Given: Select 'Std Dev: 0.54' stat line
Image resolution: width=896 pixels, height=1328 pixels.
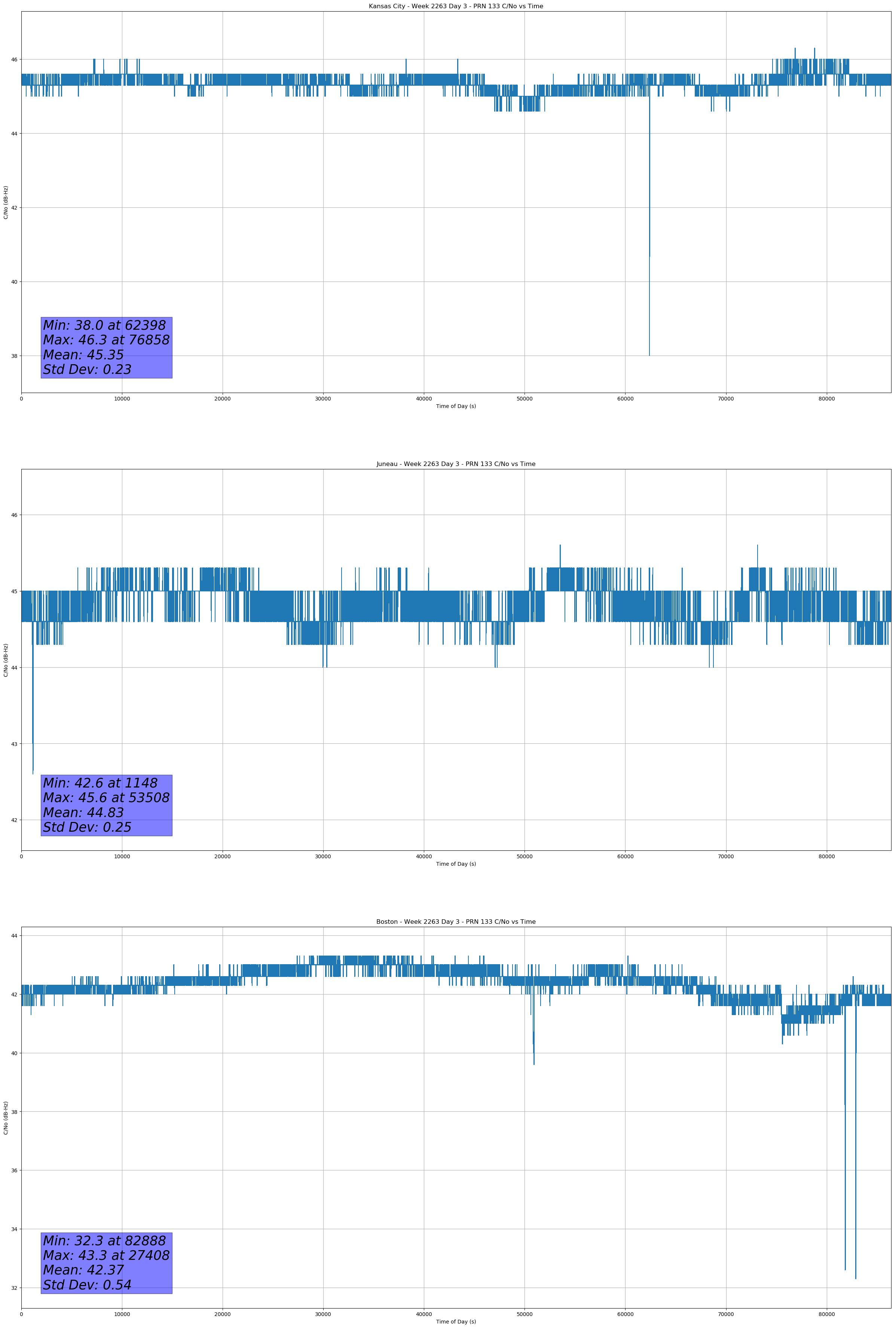Looking at the screenshot, I should (88, 1285).
